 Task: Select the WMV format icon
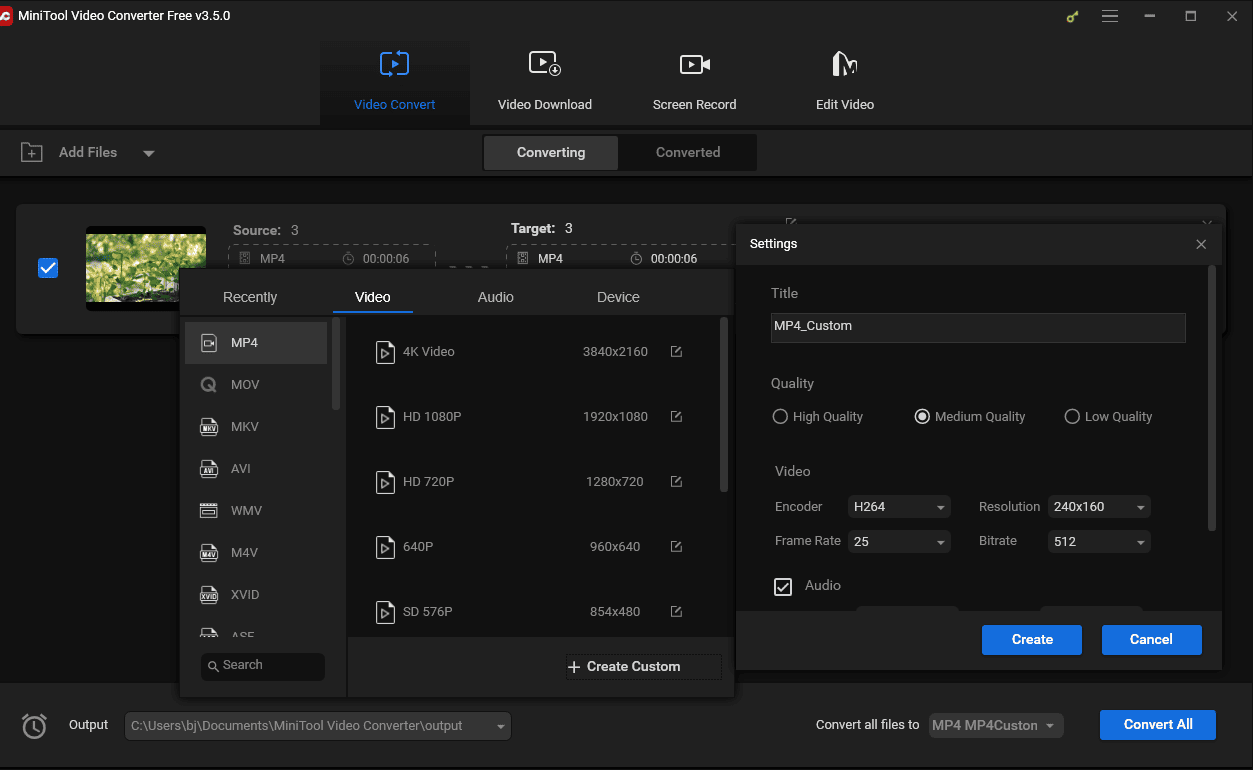tap(209, 511)
